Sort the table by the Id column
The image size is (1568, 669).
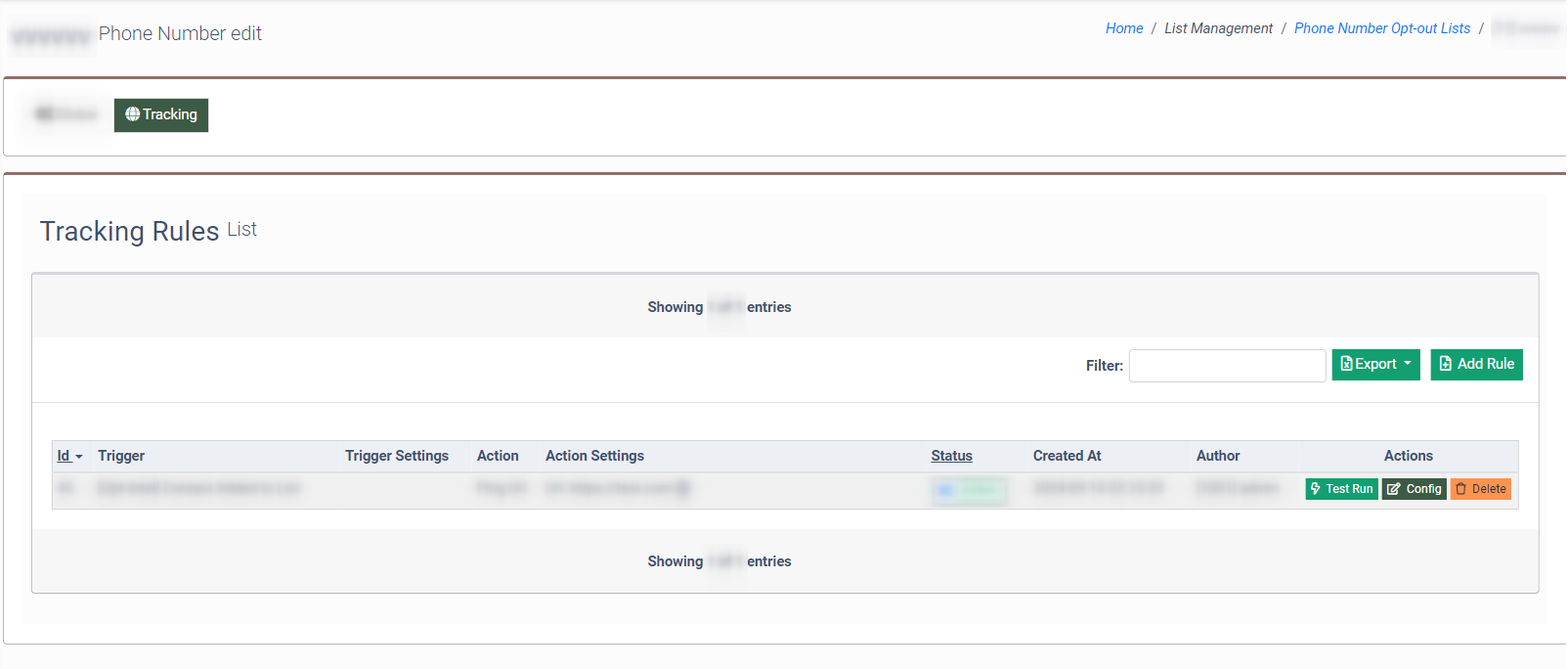click(x=64, y=456)
